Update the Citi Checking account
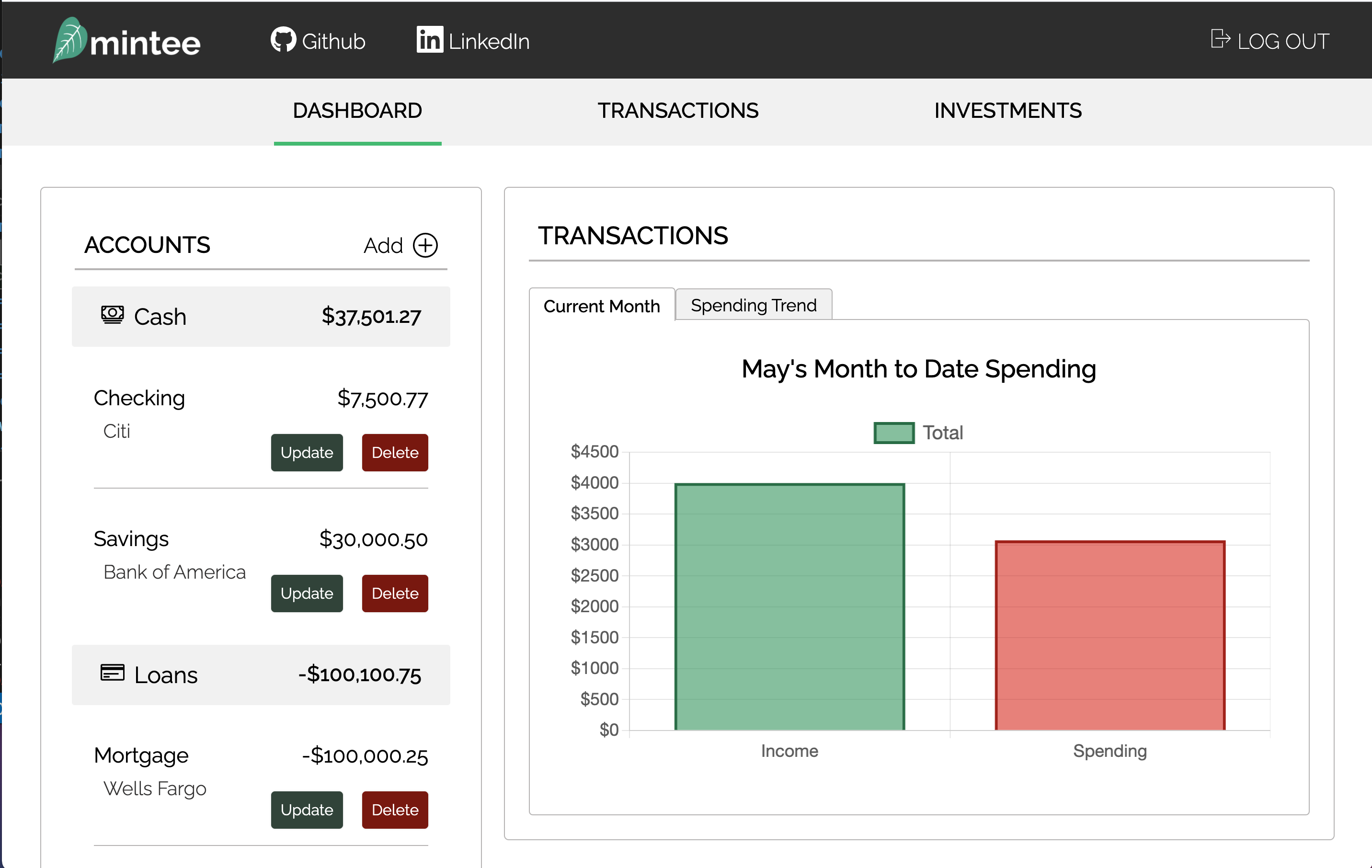1372x868 pixels. (307, 453)
